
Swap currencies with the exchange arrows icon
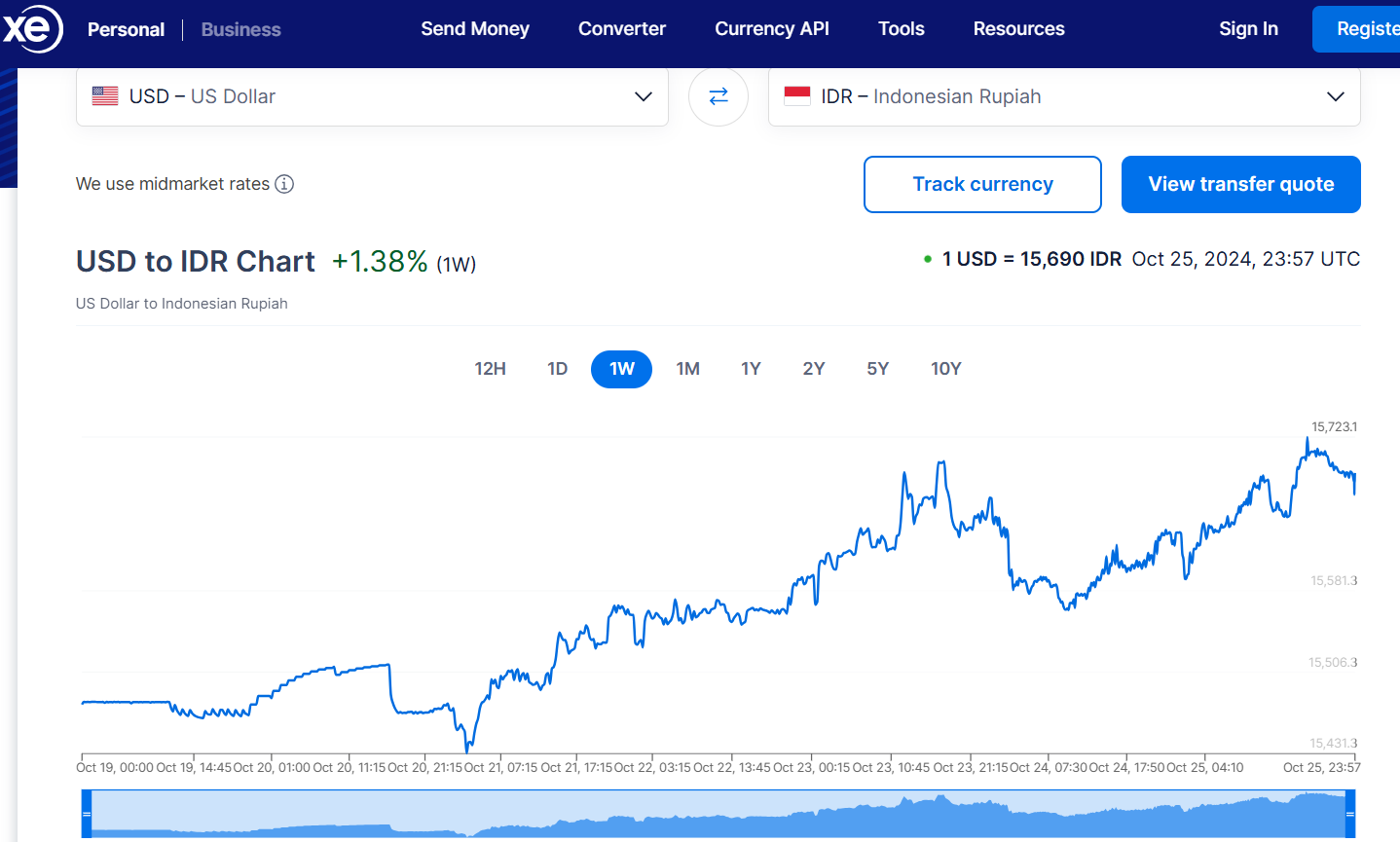tap(718, 96)
